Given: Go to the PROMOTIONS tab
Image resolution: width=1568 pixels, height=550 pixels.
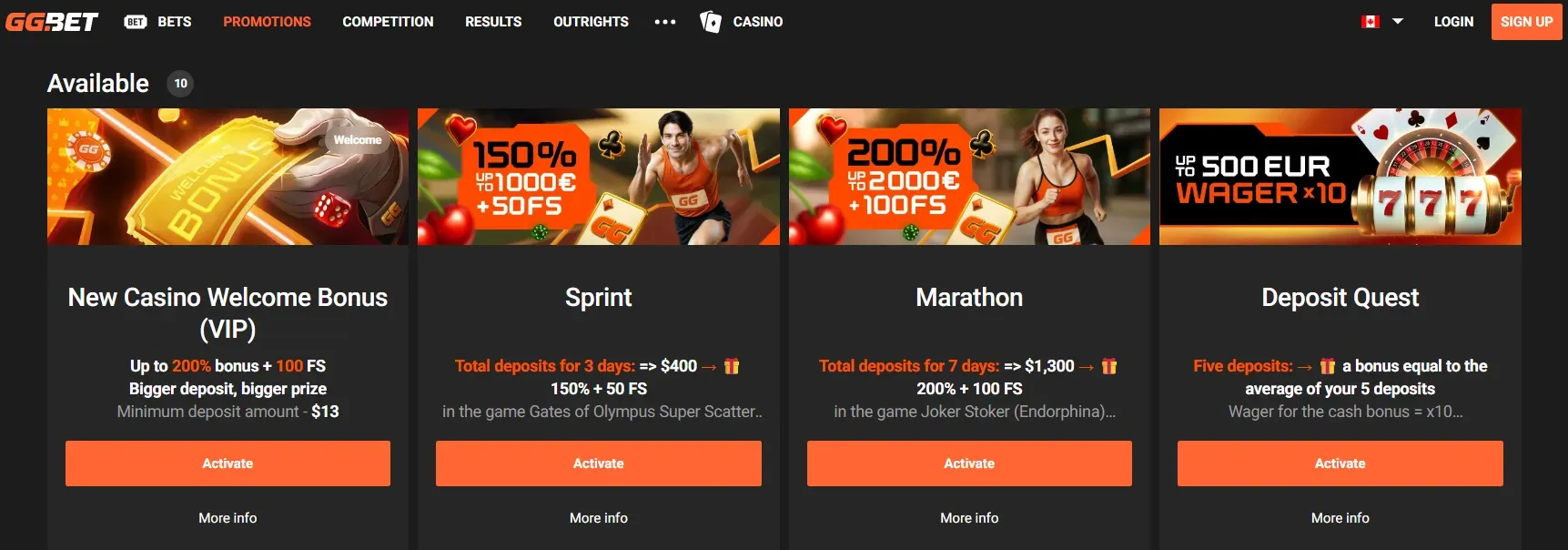Looking at the screenshot, I should [x=267, y=22].
